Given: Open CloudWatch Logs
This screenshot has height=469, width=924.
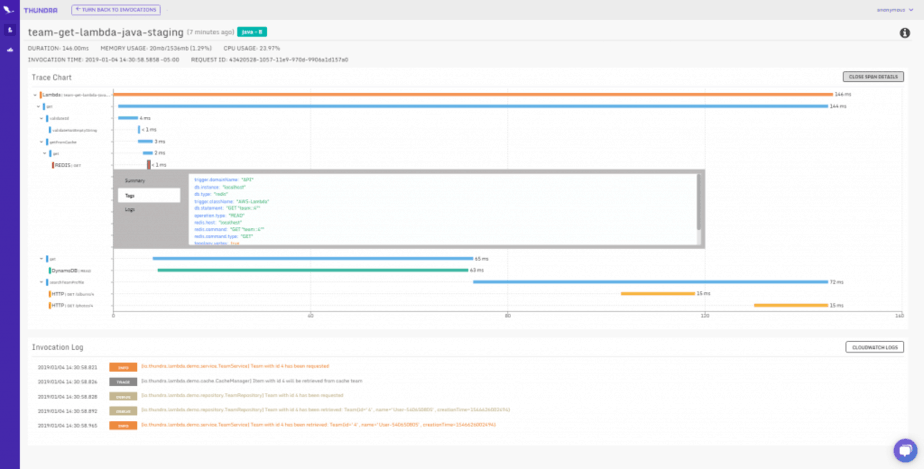Looking at the screenshot, I should pyautogui.click(x=874, y=347).
